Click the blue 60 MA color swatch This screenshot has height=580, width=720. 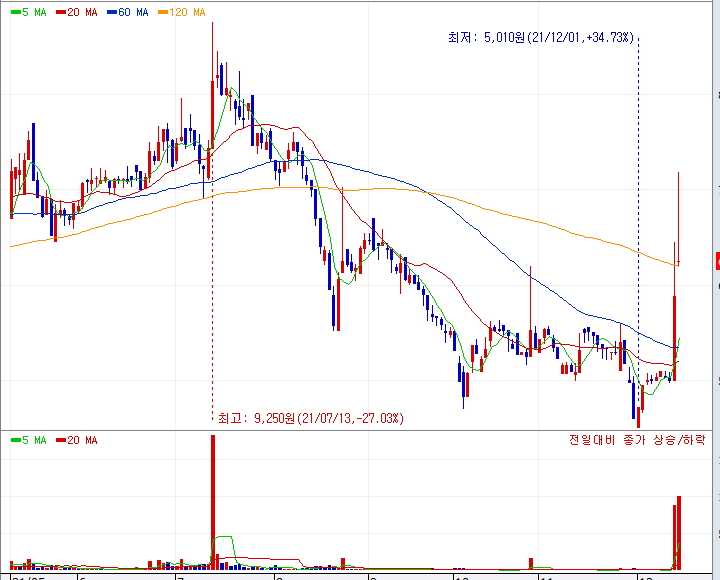click(112, 12)
